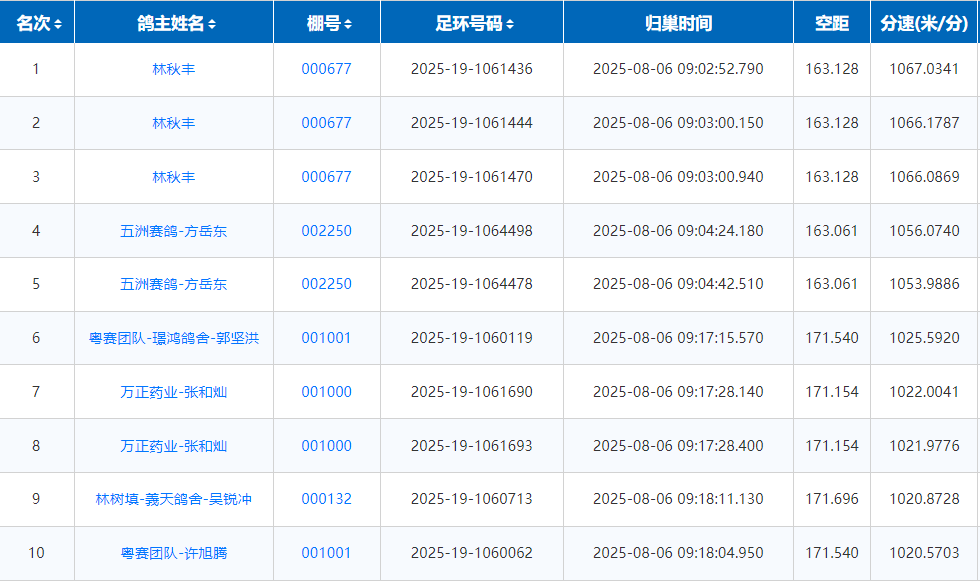Open loft number 001000 in rank 8 row
980x581 pixels.
[327, 446]
